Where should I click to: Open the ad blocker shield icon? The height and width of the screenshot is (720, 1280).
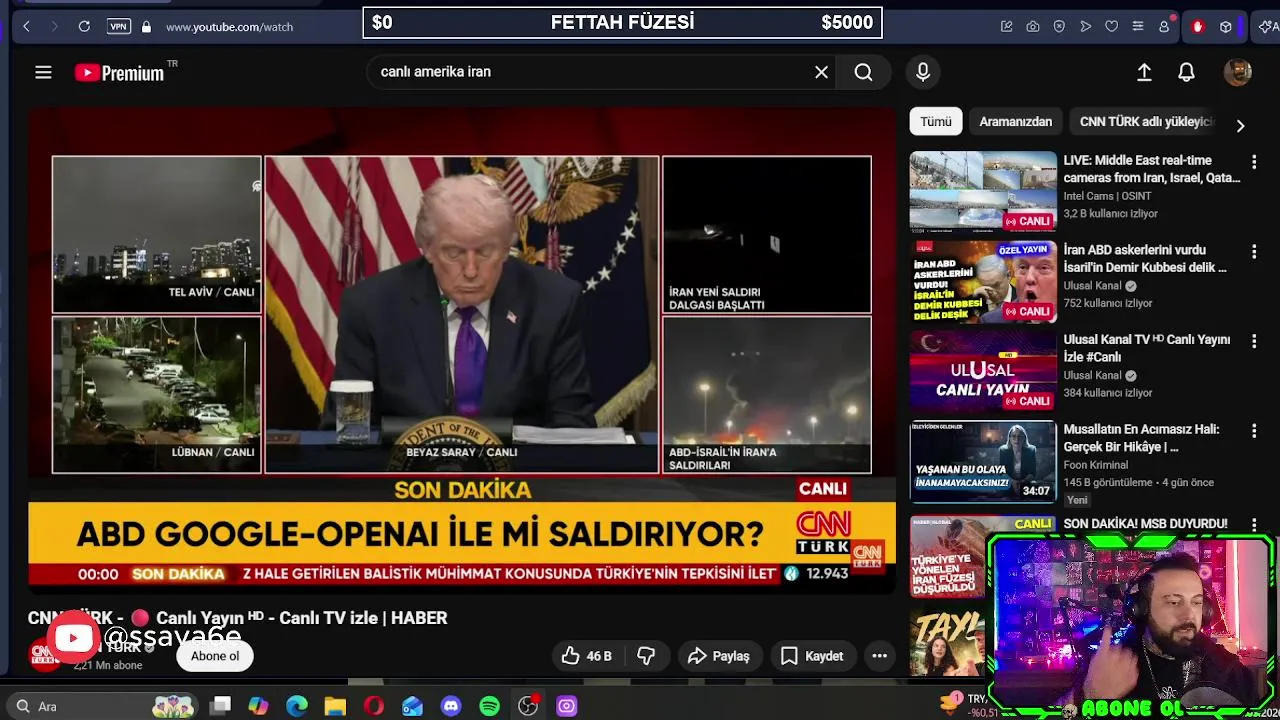coord(1059,26)
